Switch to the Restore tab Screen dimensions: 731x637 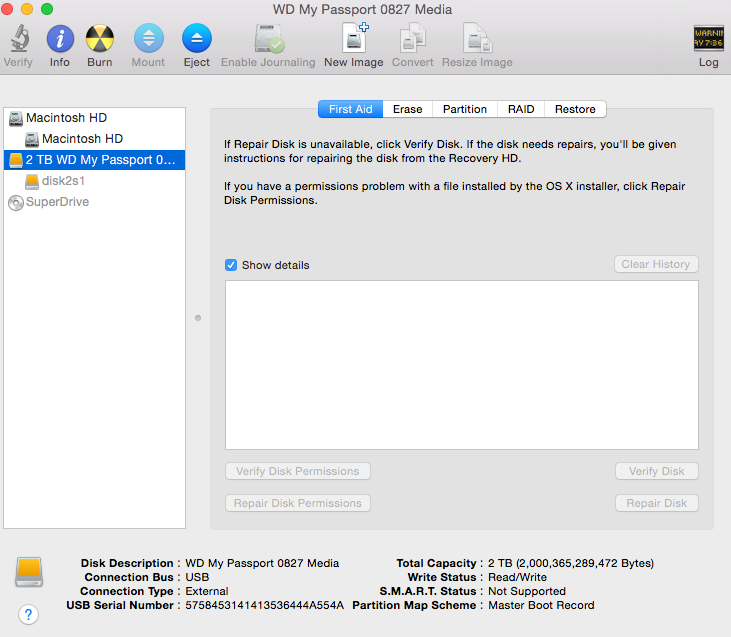(x=575, y=109)
